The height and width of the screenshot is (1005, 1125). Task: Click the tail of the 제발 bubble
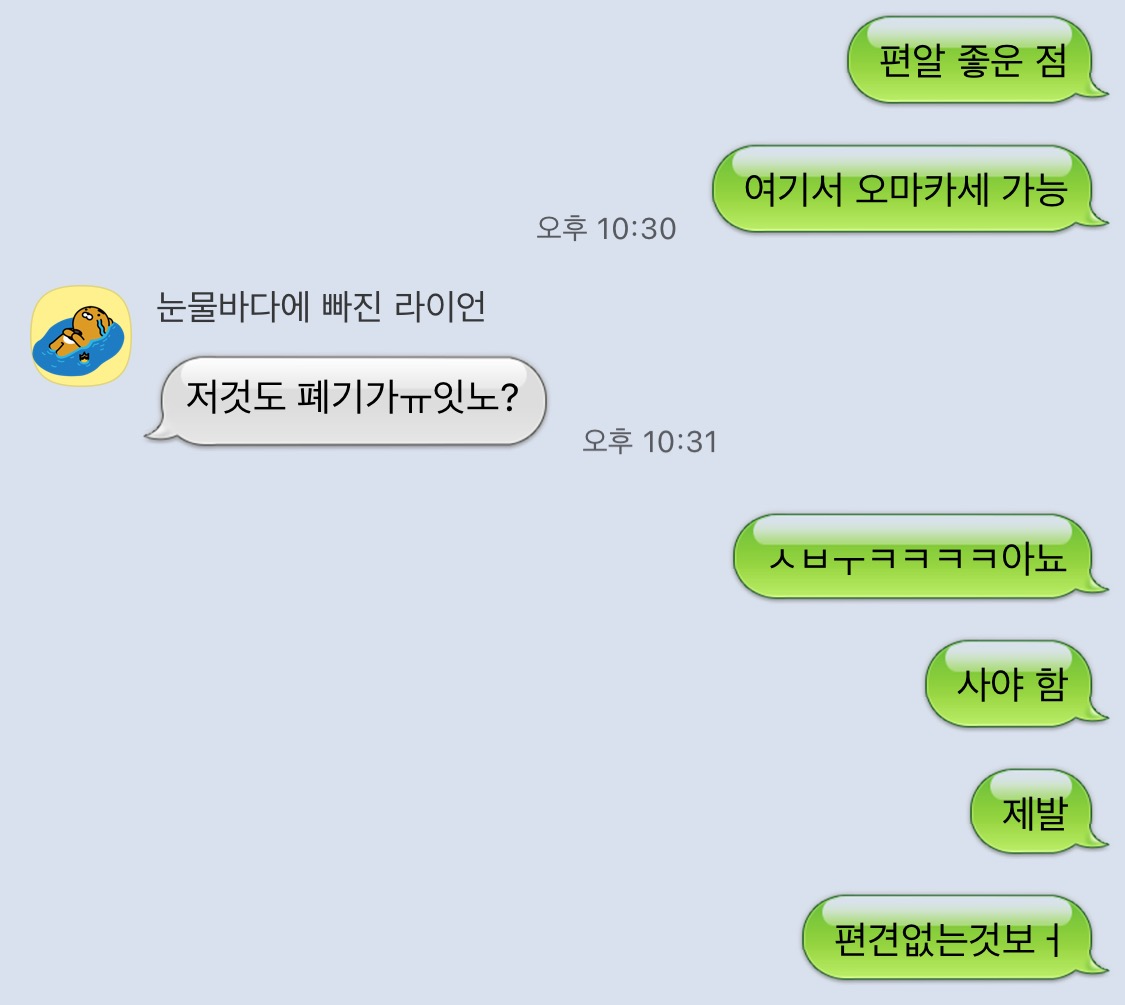click(1098, 839)
